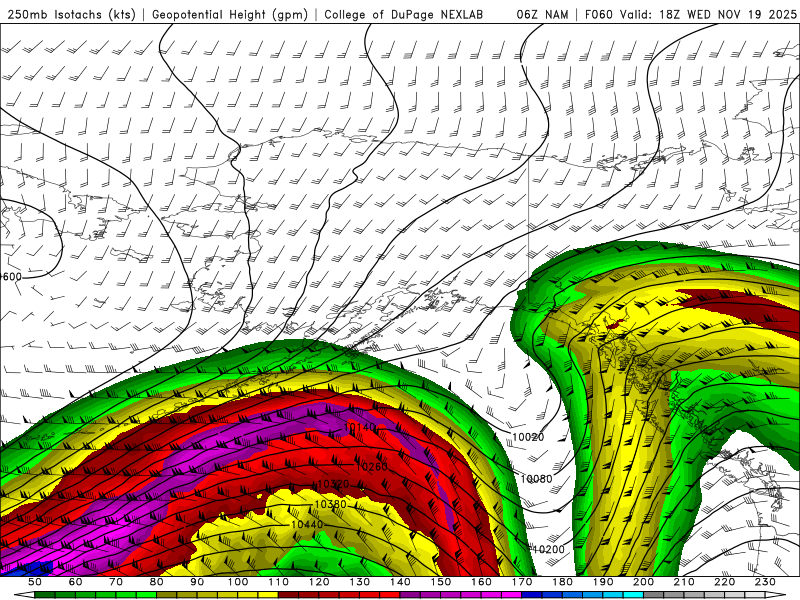Screen dimensions: 800x600
Task: Click the 170 value on the color scale
Action: pos(522,582)
